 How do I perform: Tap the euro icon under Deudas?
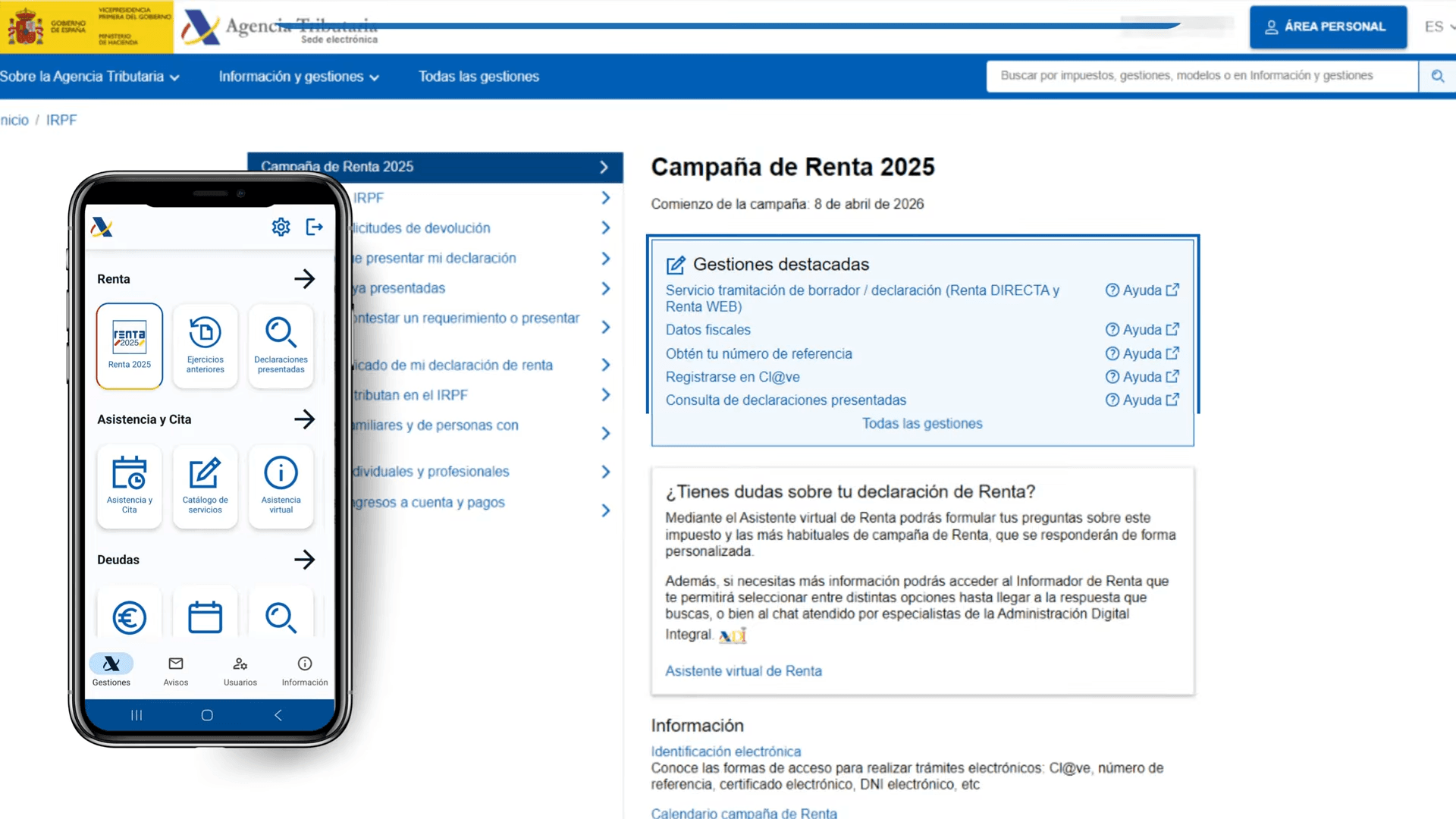[129, 617]
